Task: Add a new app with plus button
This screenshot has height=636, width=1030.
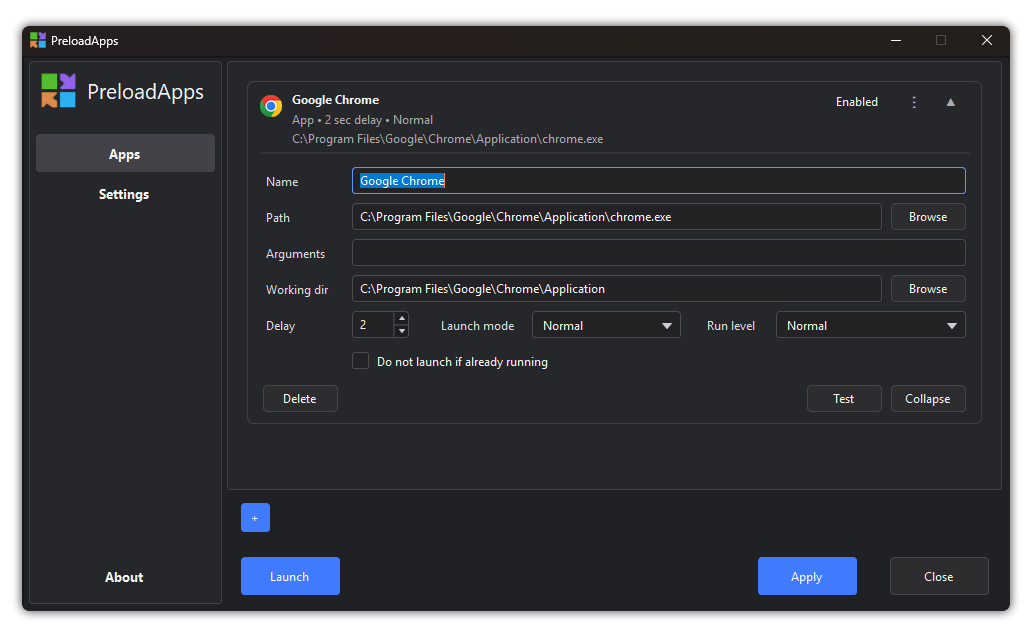Action: [x=255, y=518]
